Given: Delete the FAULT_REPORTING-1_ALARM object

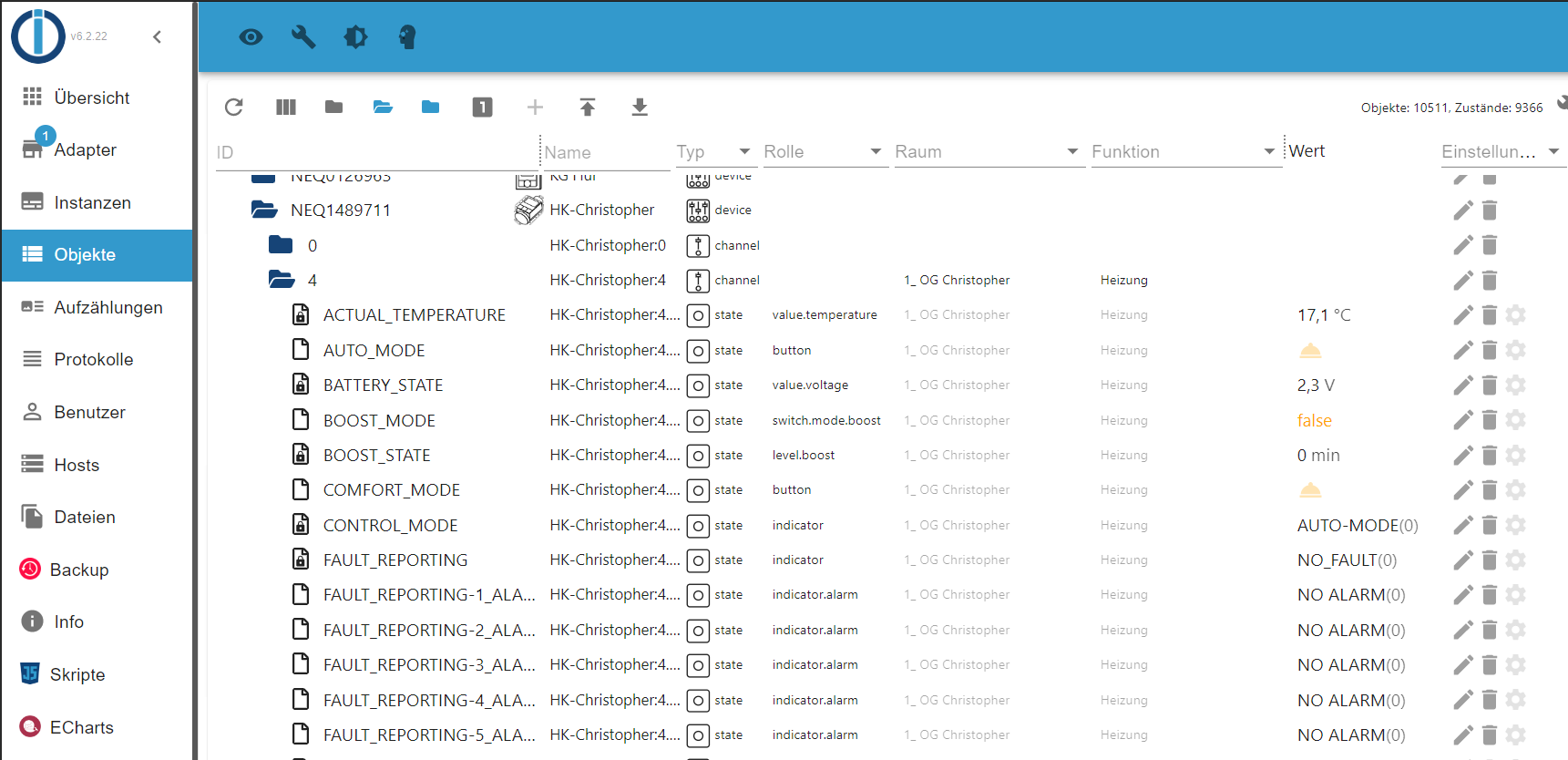Looking at the screenshot, I should [1490, 595].
